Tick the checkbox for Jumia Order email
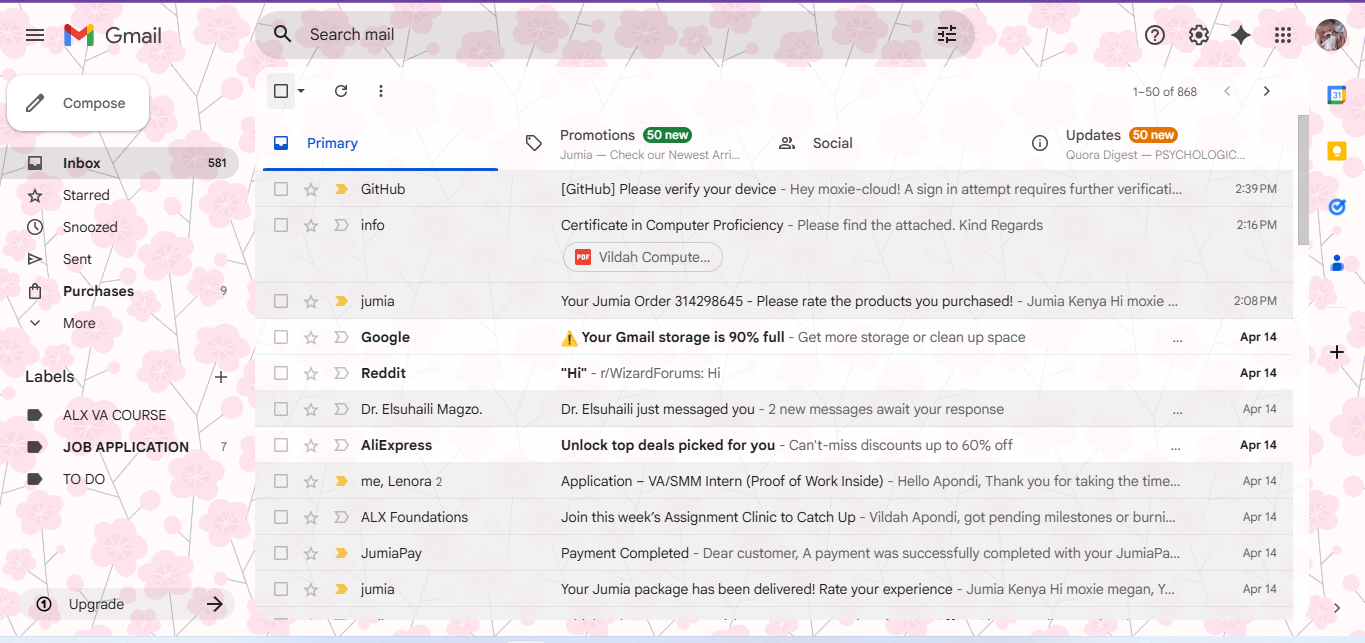 281,301
